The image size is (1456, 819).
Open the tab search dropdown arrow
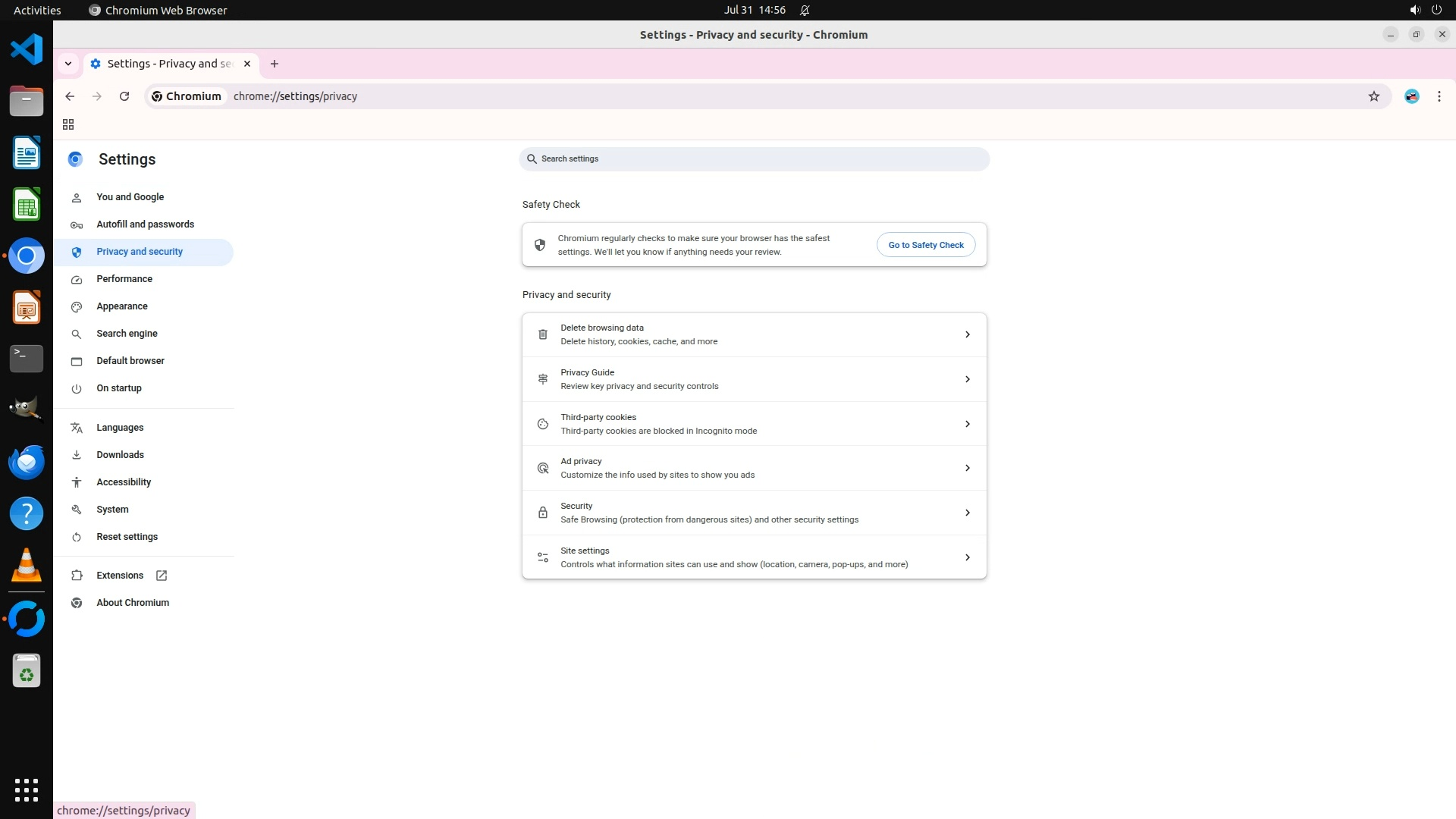coord(68,64)
